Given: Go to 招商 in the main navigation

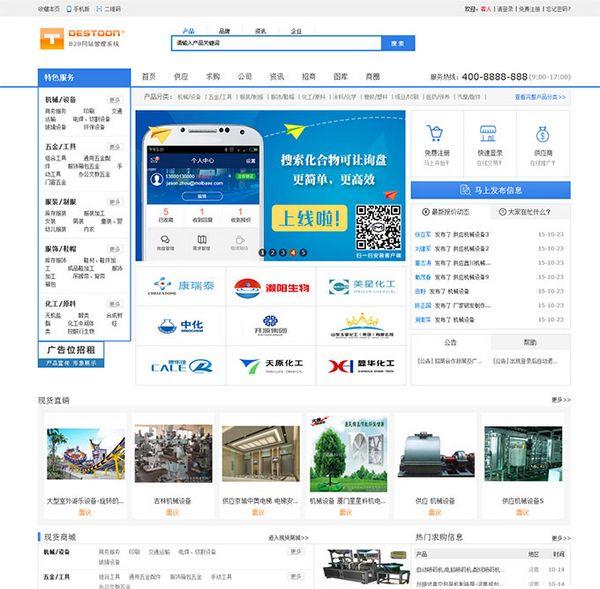Looking at the screenshot, I should 308,77.
